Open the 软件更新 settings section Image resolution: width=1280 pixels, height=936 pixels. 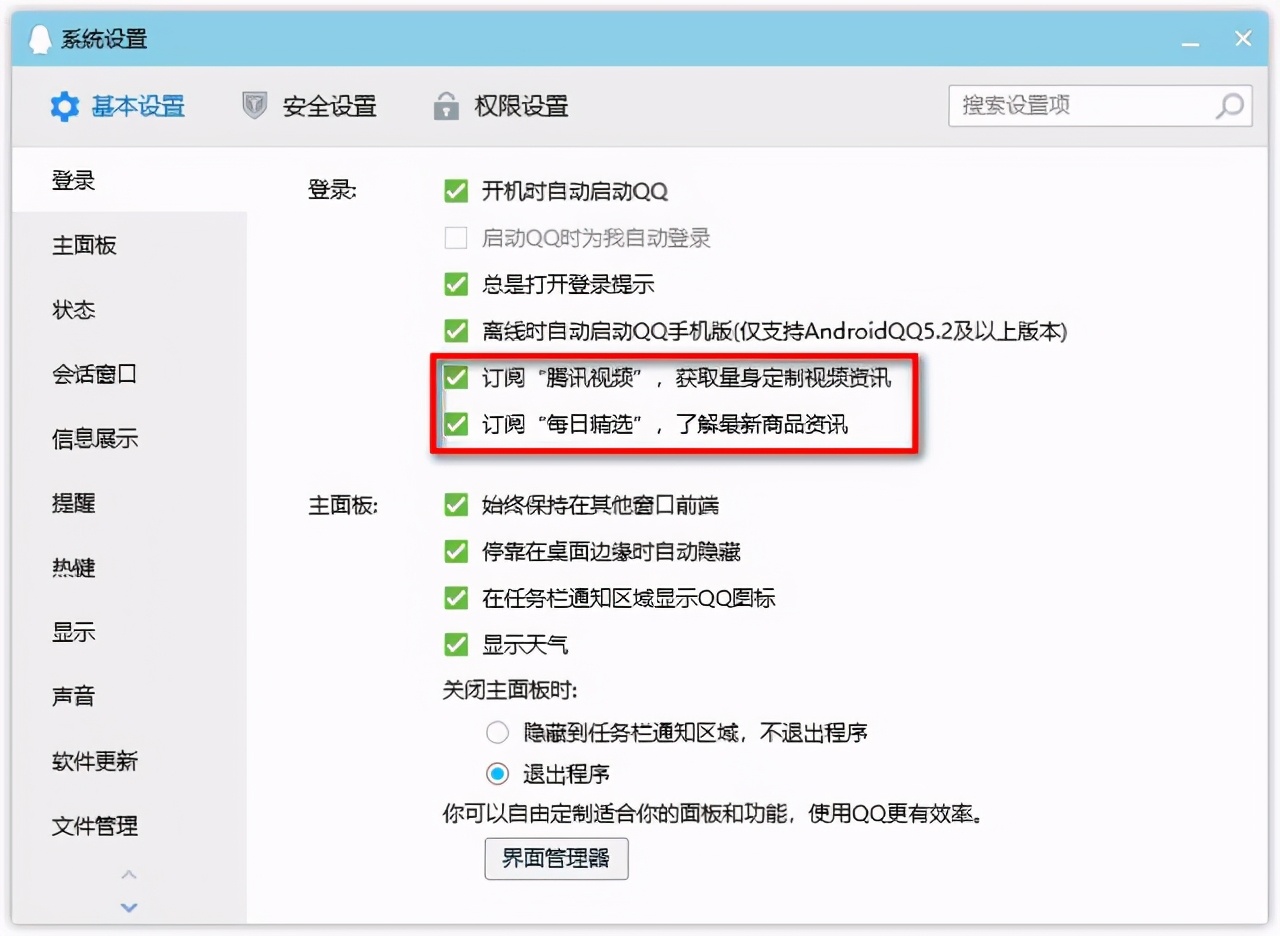pyautogui.click(x=93, y=762)
